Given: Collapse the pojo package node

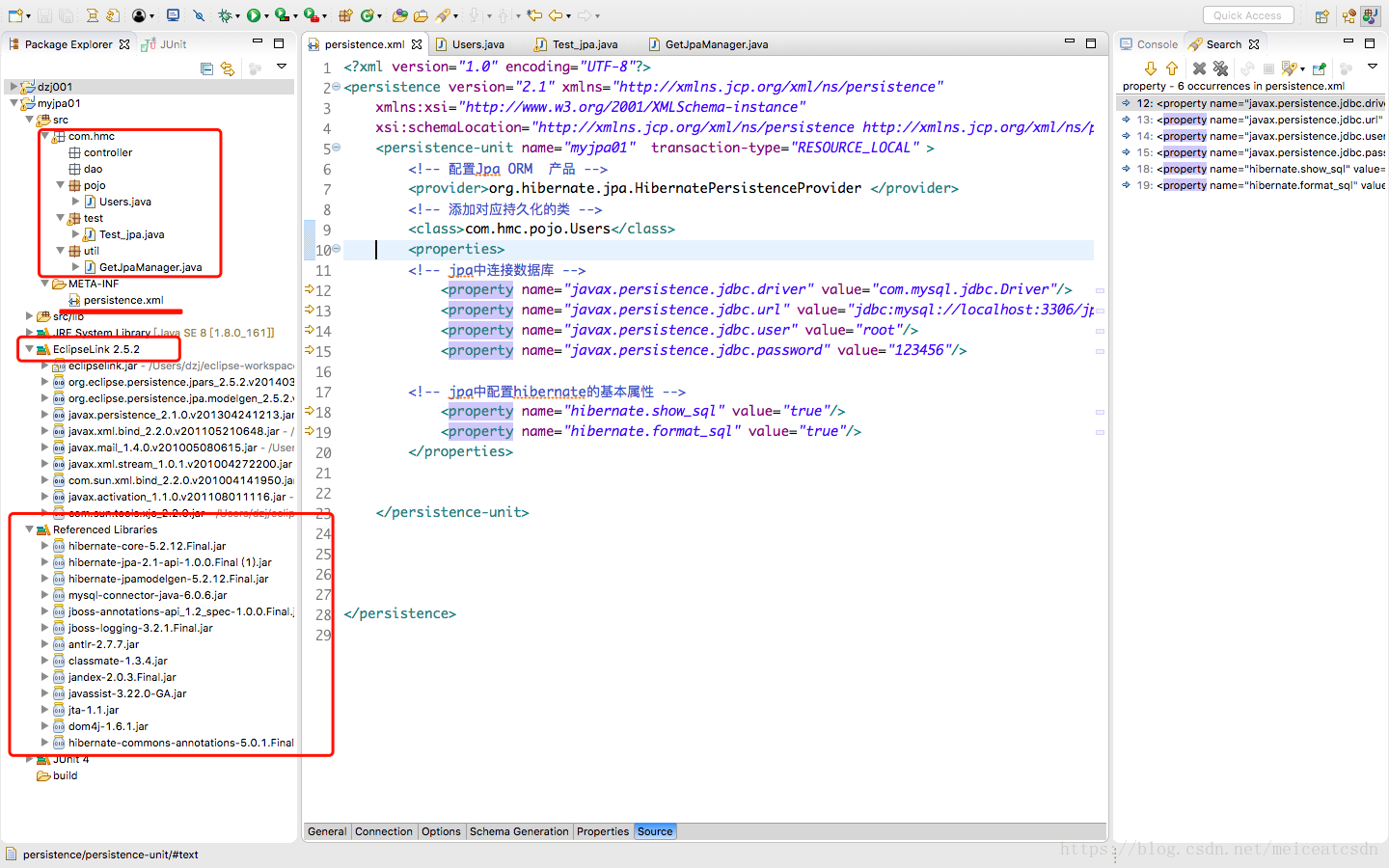Looking at the screenshot, I should click(60, 185).
